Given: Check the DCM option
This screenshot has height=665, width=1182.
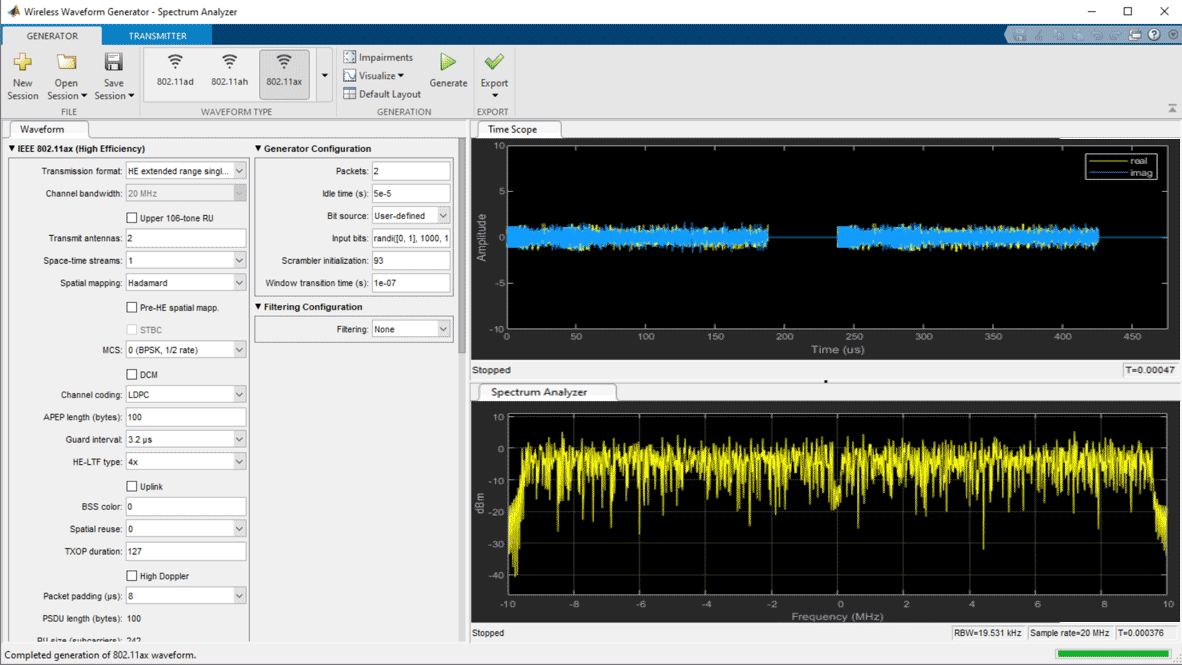Looking at the screenshot, I should pyautogui.click(x=132, y=375).
